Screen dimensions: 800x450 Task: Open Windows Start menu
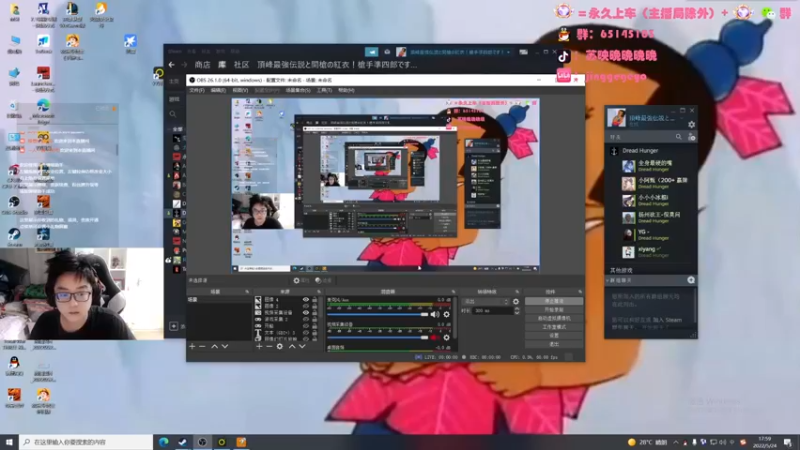(x=9, y=442)
